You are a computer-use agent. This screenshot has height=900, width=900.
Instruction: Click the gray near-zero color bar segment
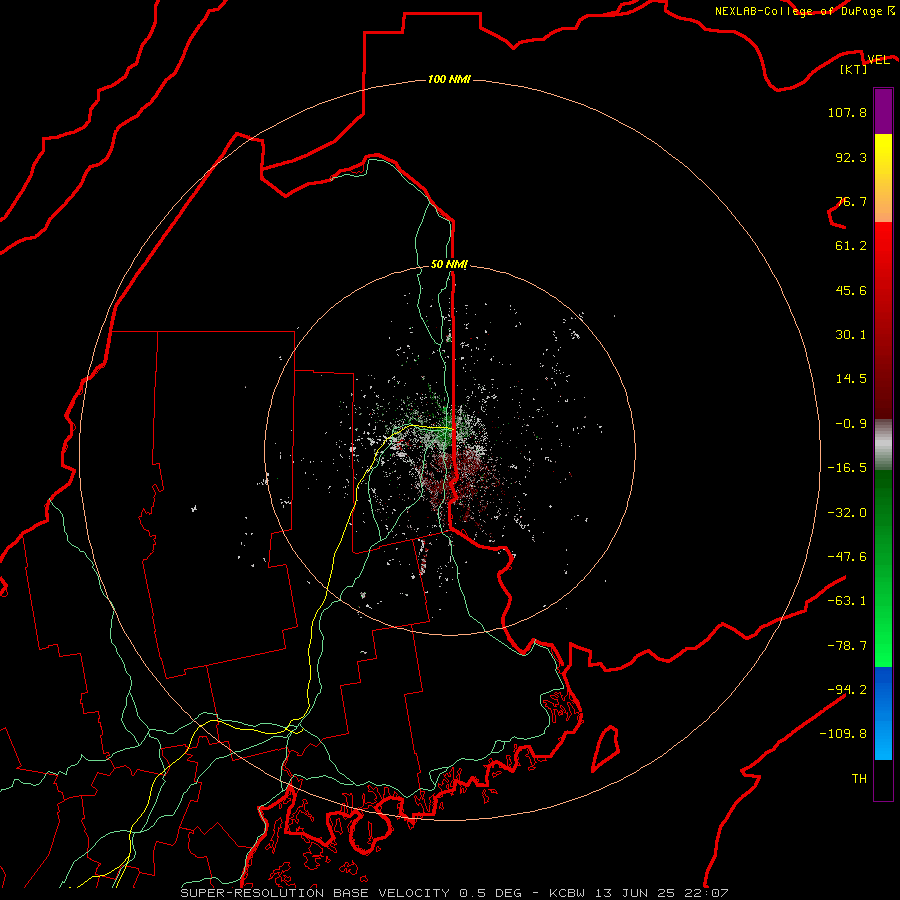(883, 445)
